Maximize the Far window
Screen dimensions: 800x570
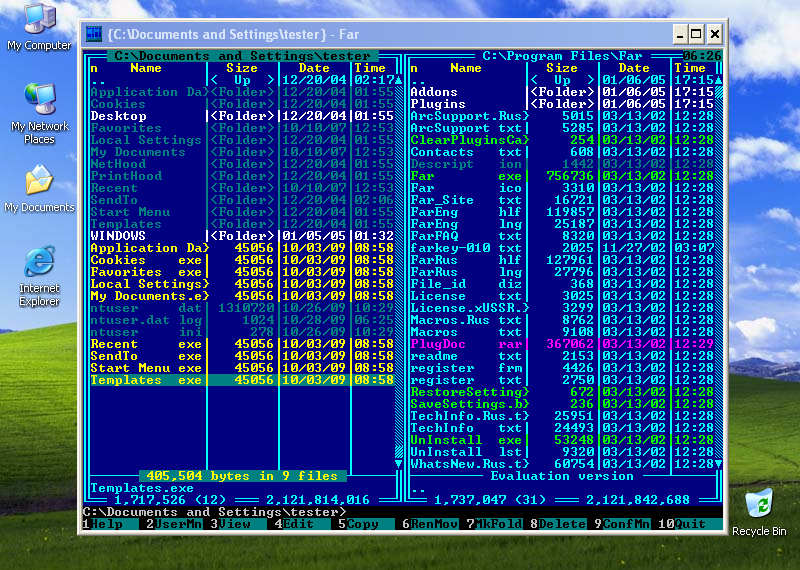696,34
